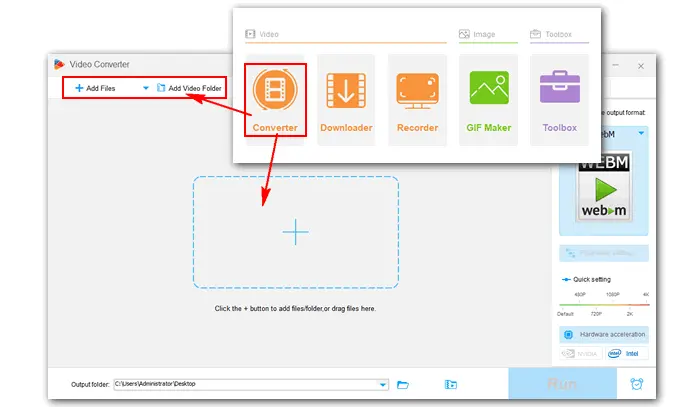Switch to the Image category tab

pyautogui.click(x=477, y=34)
